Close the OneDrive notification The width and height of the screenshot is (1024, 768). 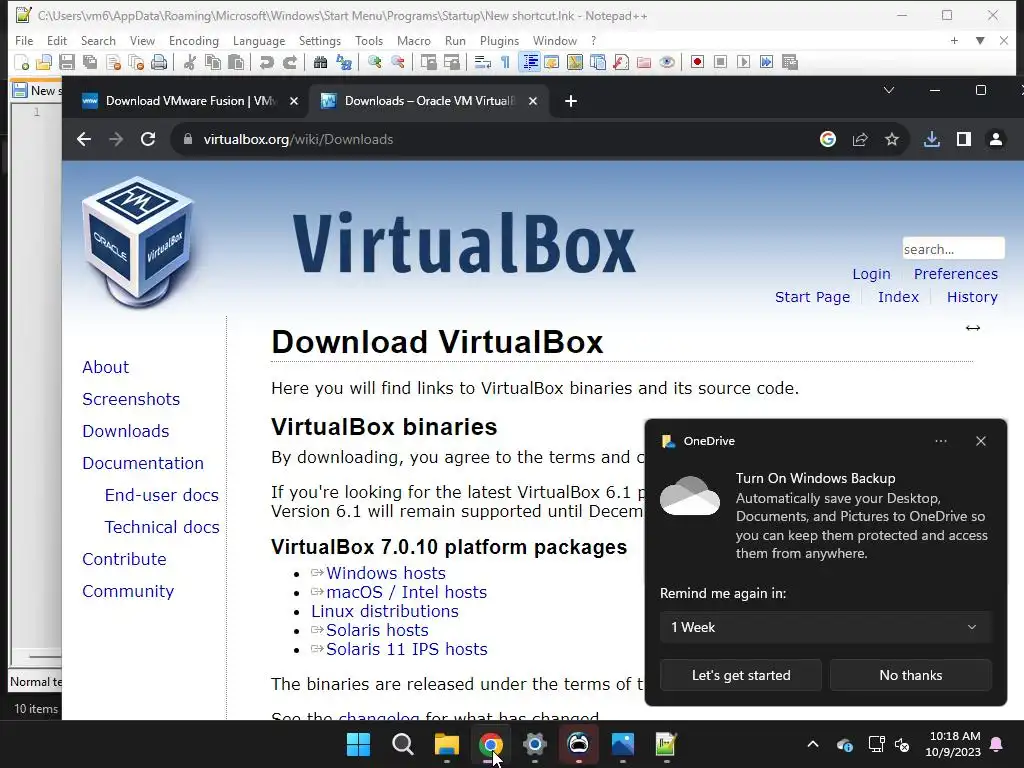(x=980, y=441)
